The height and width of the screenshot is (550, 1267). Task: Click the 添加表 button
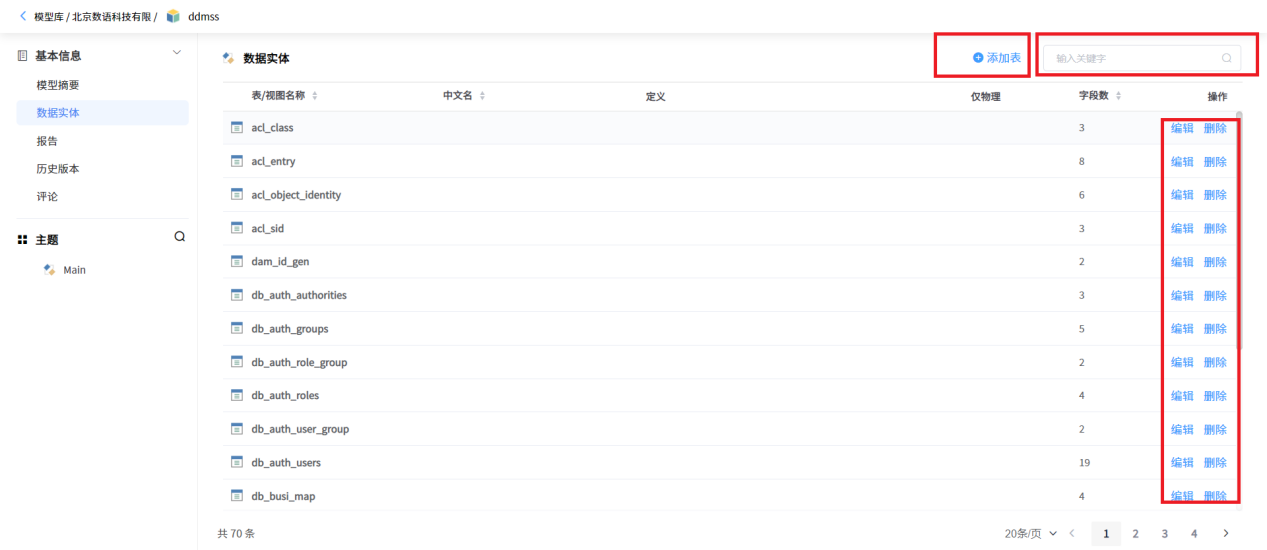click(997, 58)
